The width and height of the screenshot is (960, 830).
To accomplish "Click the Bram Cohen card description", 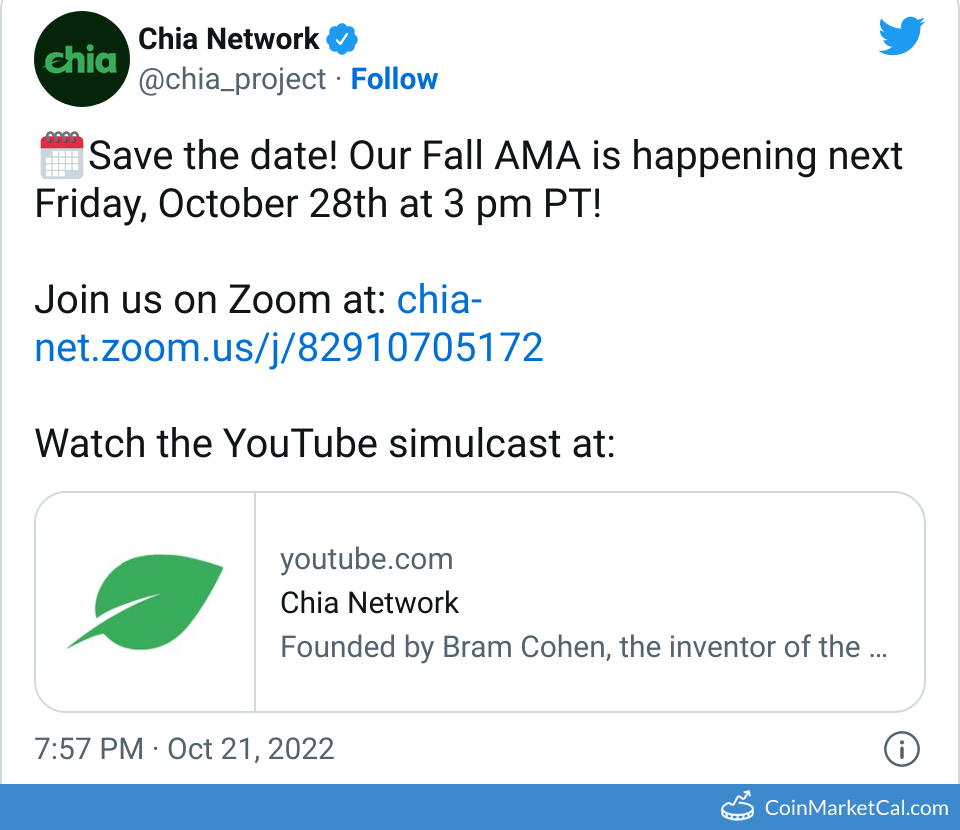I will coord(583,647).
